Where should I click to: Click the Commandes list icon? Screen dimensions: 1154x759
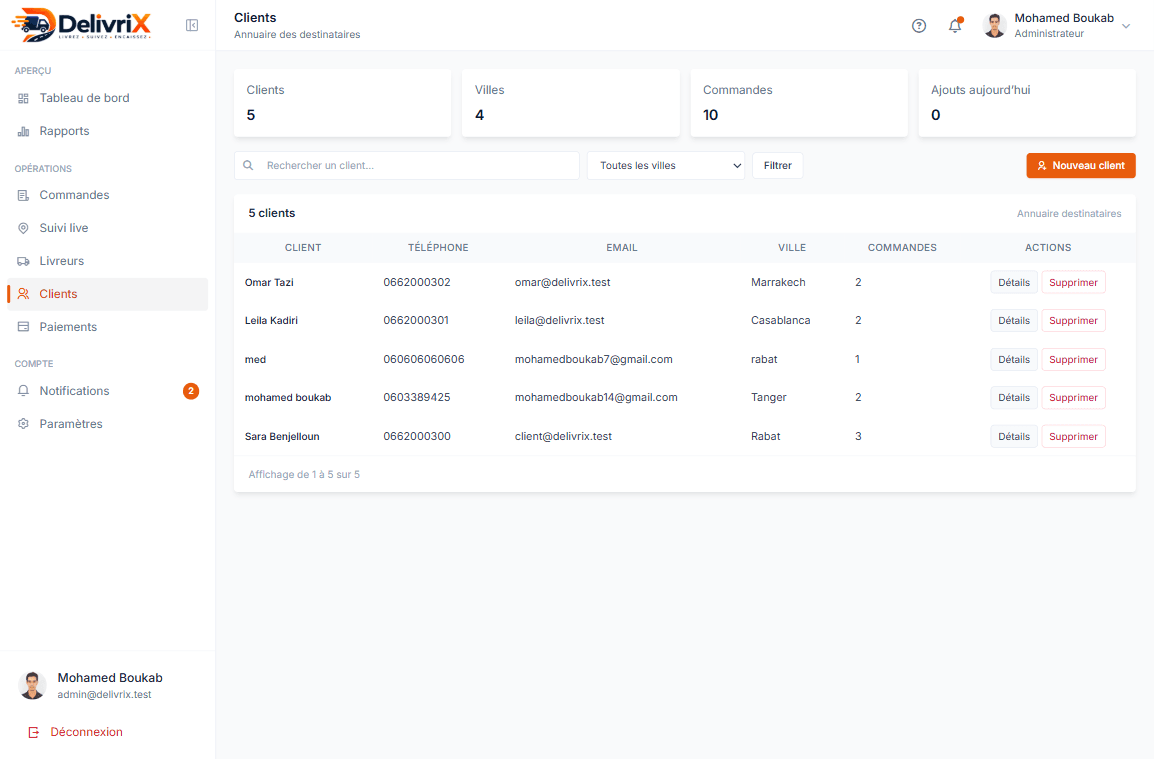(x=24, y=195)
